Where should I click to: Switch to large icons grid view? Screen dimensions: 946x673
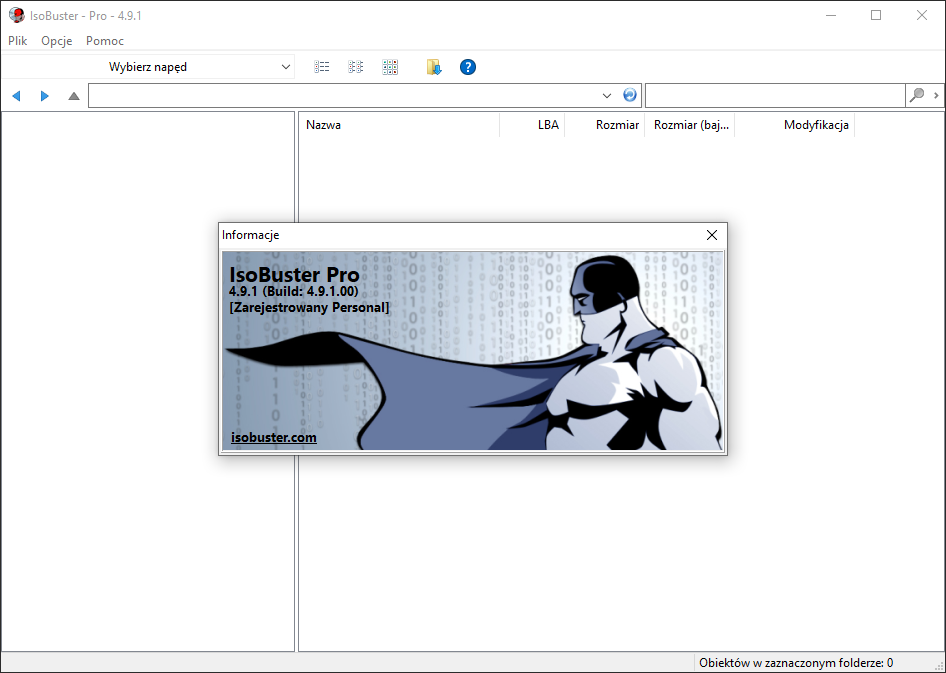click(x=390, y=67)
